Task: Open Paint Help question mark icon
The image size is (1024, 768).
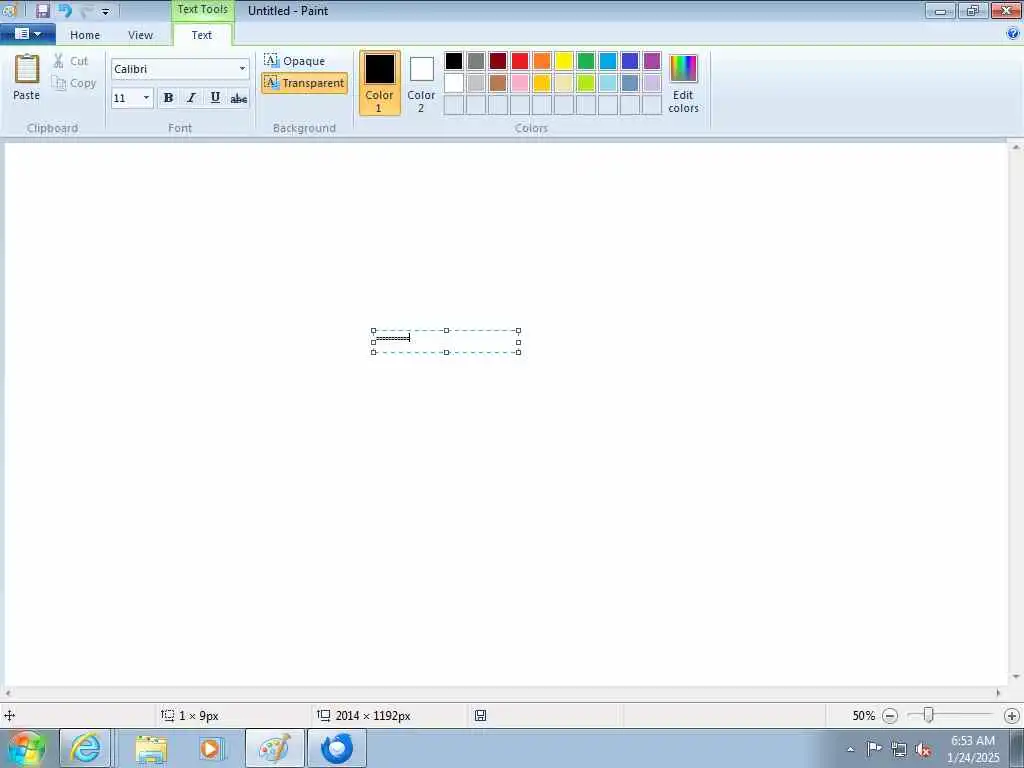Action: click(x=1013, y=34)
